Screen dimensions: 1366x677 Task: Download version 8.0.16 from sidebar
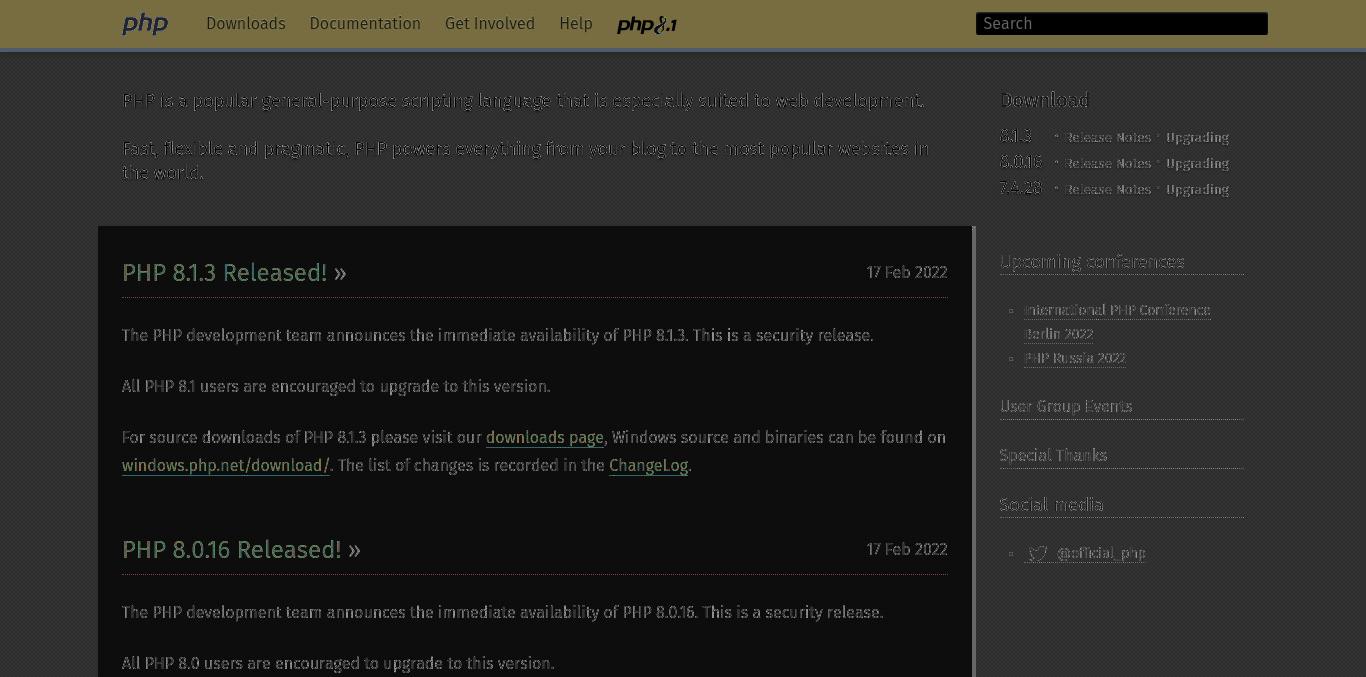click(x=1021, y=162)
